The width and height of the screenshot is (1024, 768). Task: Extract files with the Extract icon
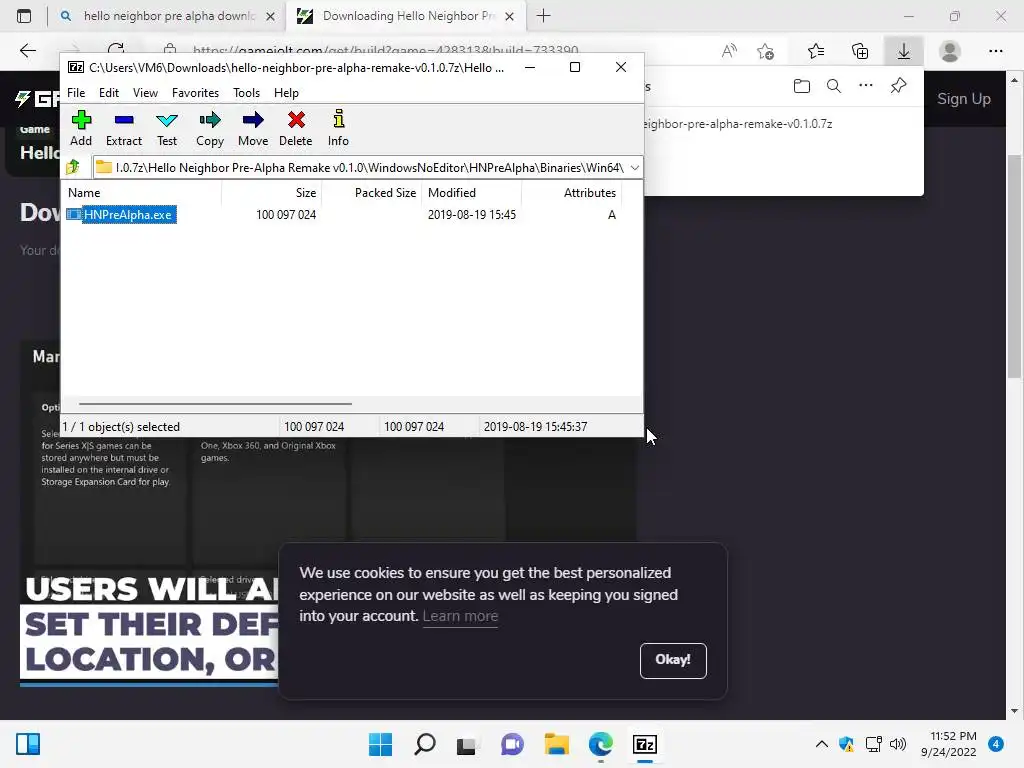[123, 129]
